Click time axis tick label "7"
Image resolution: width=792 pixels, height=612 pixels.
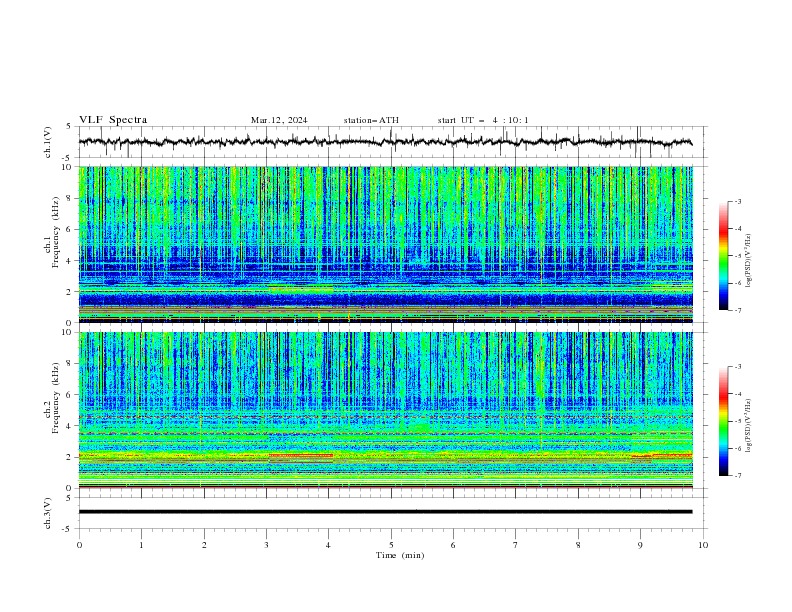pyautogui.click(x=516, y=545)
